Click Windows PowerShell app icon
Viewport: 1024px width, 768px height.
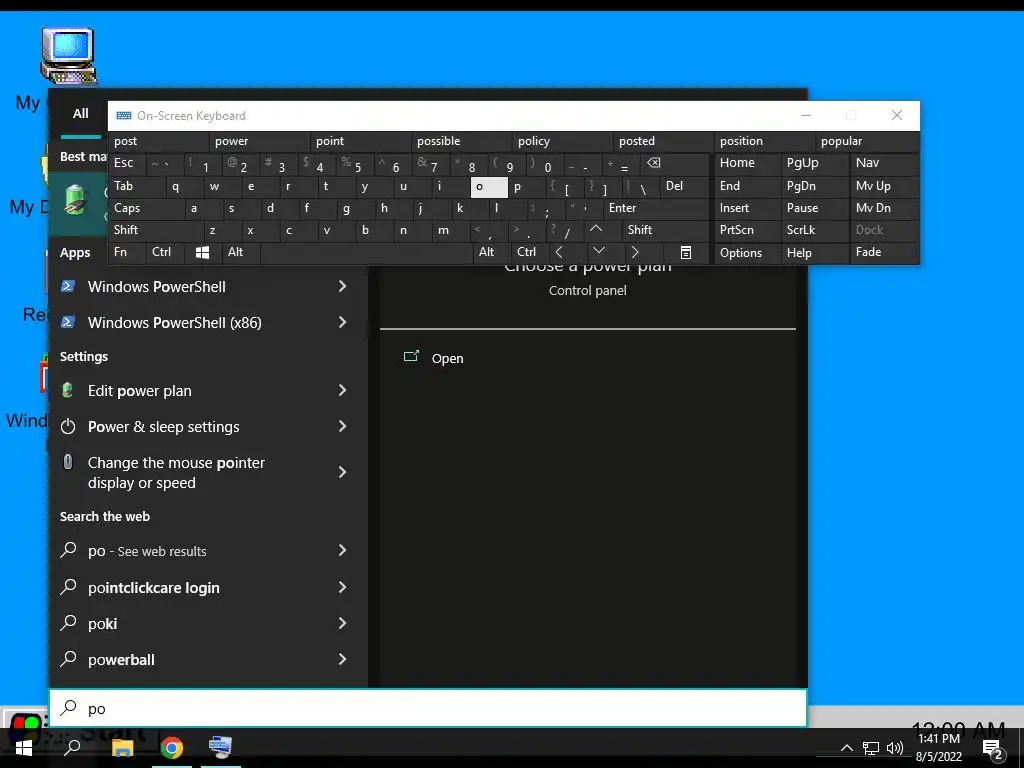[x=68, y=286]
